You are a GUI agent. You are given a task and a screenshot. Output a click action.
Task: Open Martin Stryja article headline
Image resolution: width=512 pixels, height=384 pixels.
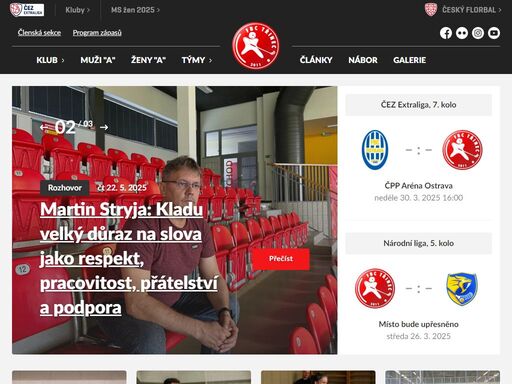click(x=129, y=258)
